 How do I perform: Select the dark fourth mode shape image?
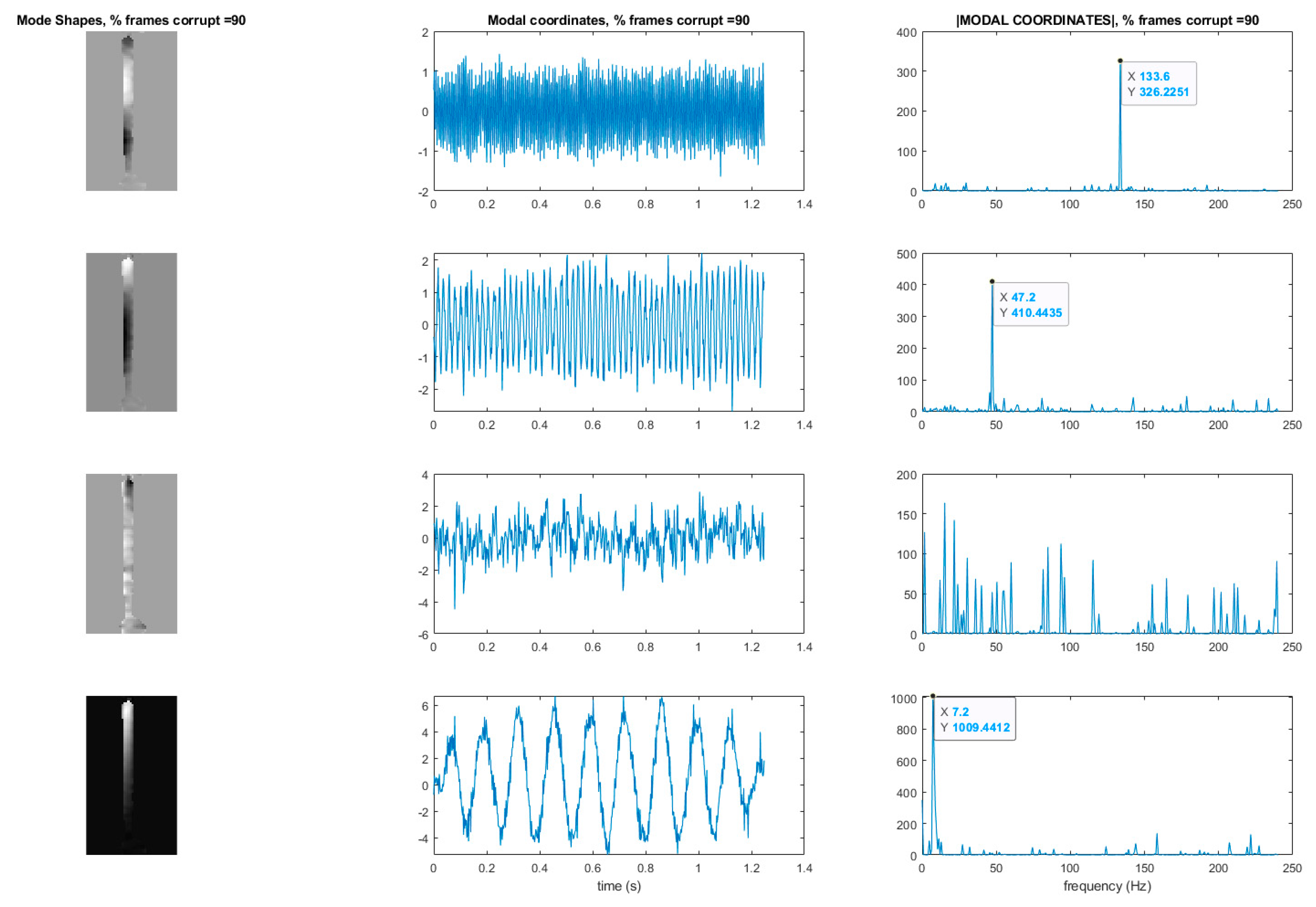[131, 774]
